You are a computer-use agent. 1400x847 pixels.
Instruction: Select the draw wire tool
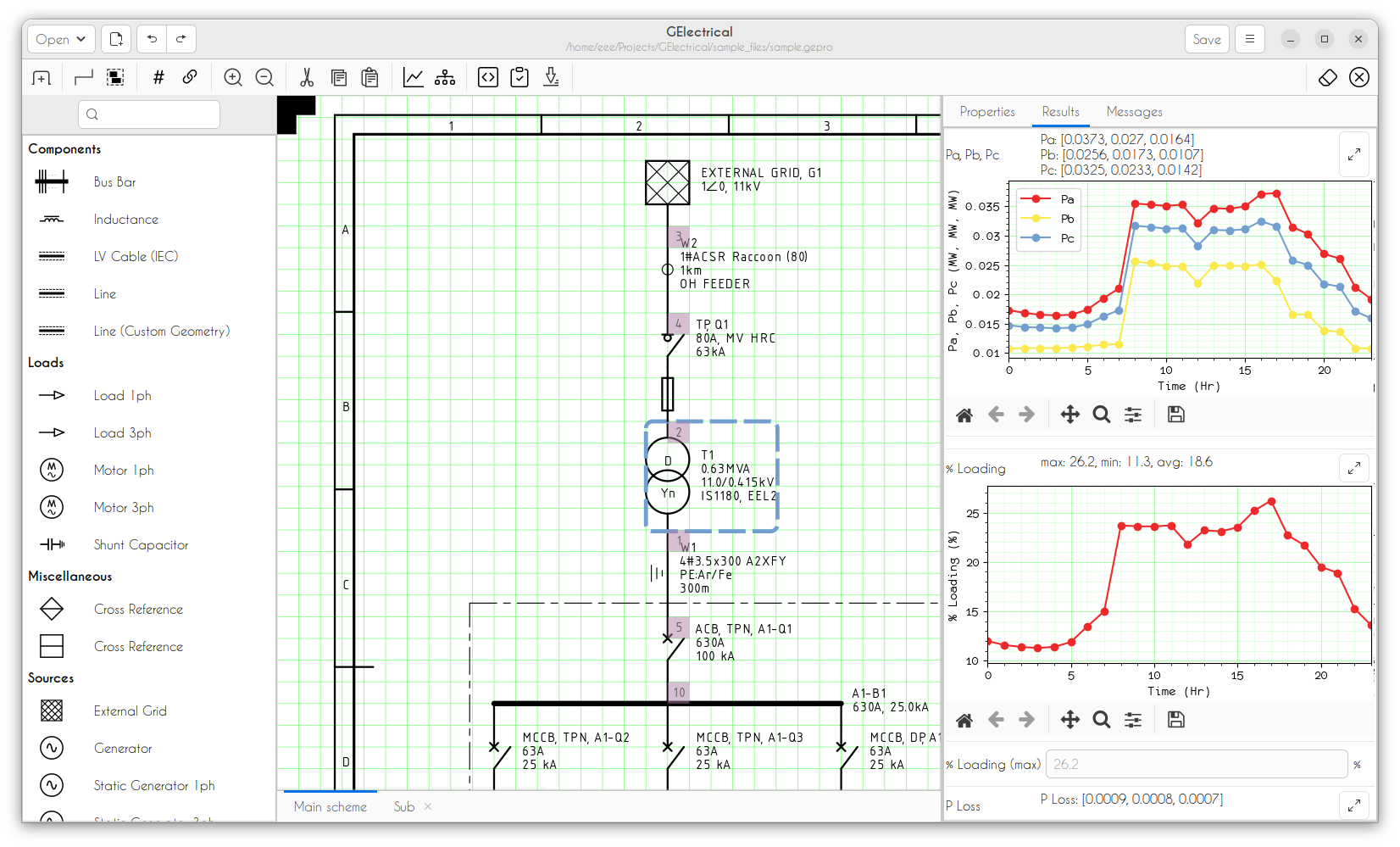click(x=83, y=78)
